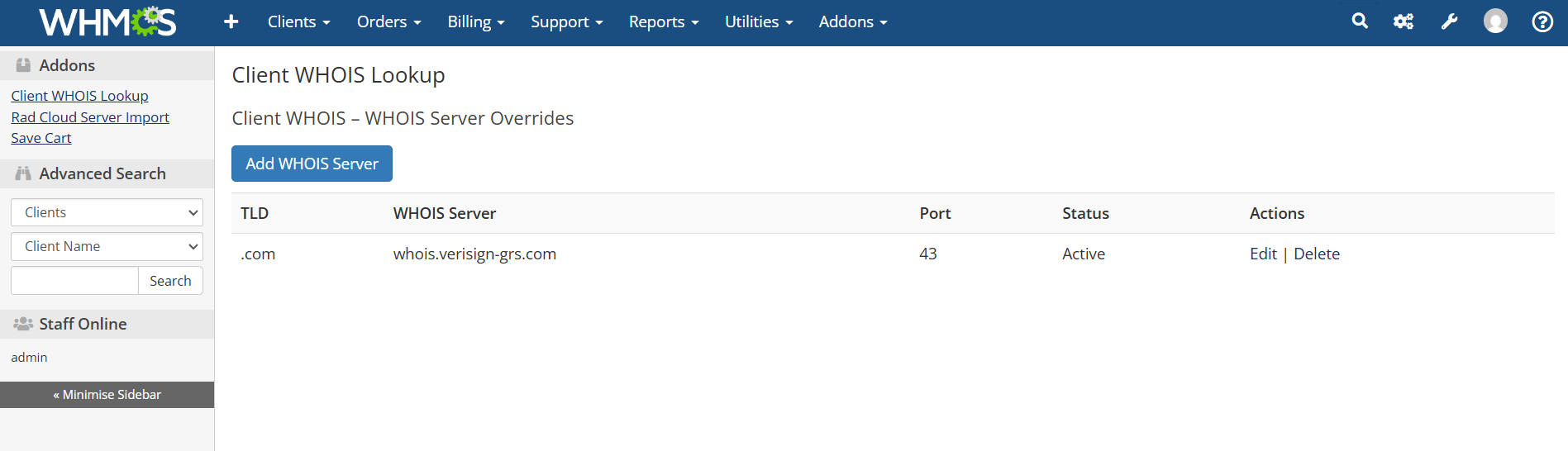Click the advanced search text field
The image size is (1568, 451).
coord(74,281)
